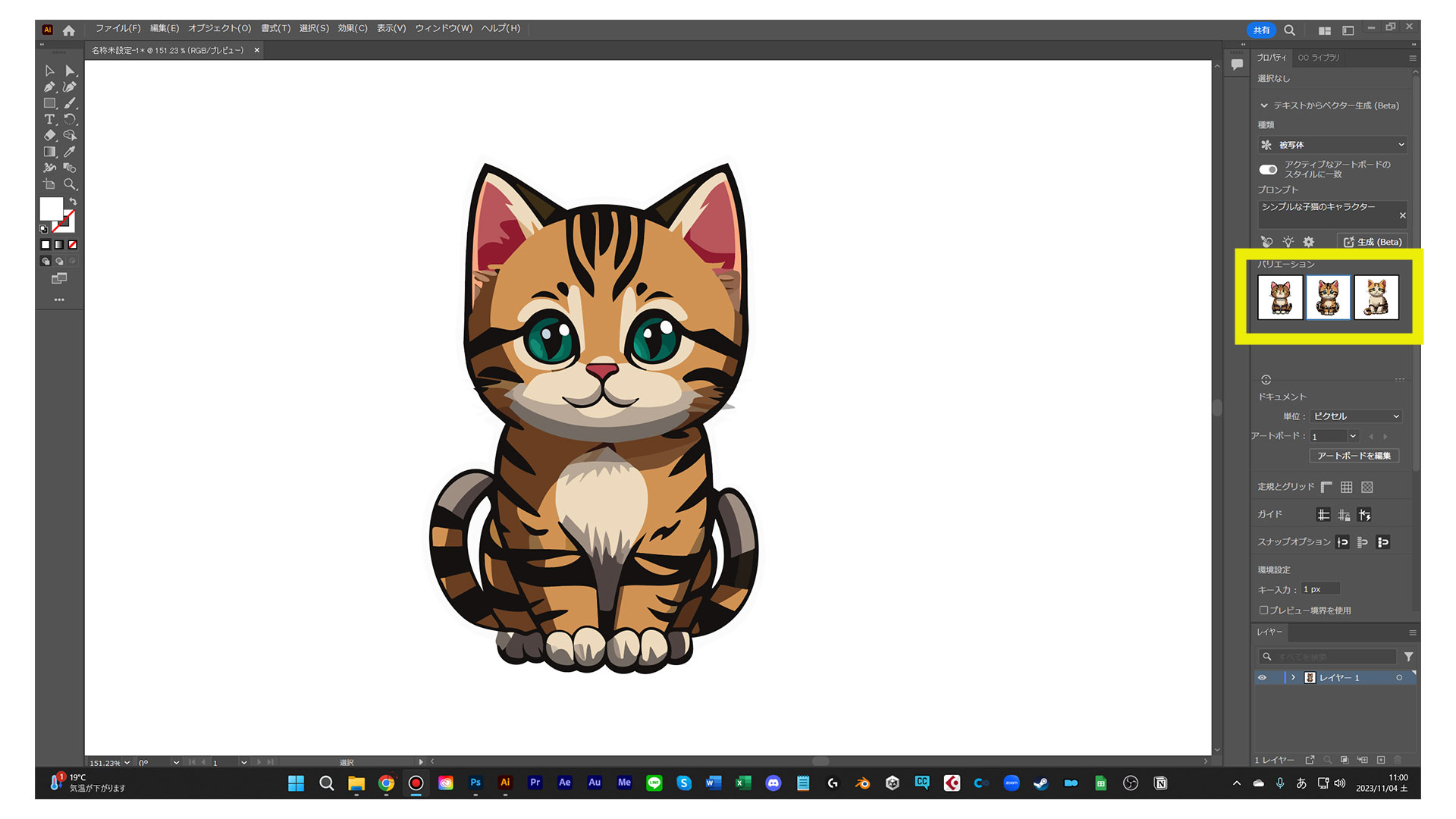Select the Pen tool
The image size is (1456, 819).
tap(49, 87)
